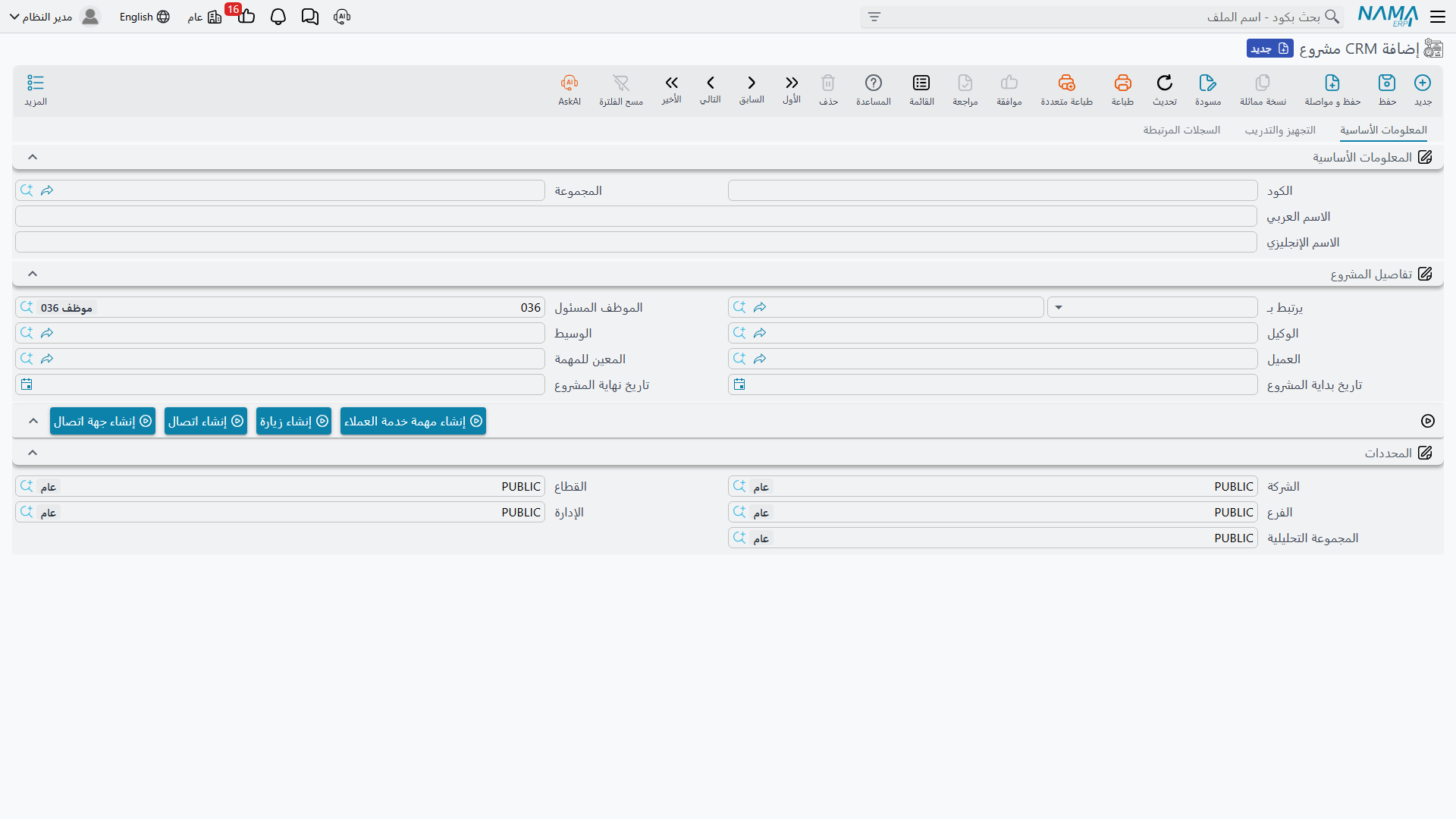Image resolution: width=1456 pixels, height=819 pixels.
Task: Click search icon in الإدارة field
Action: (x=27, y=512)
